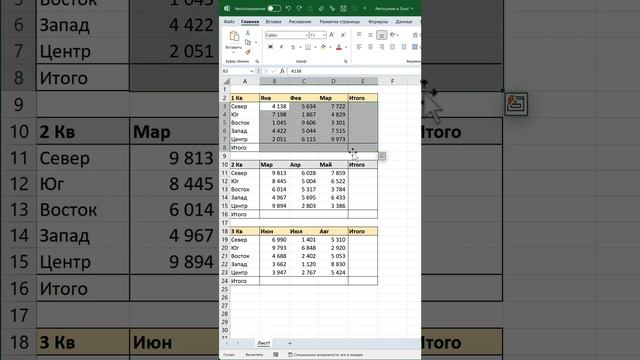Open the font size combo box

(x=318, y=35)
